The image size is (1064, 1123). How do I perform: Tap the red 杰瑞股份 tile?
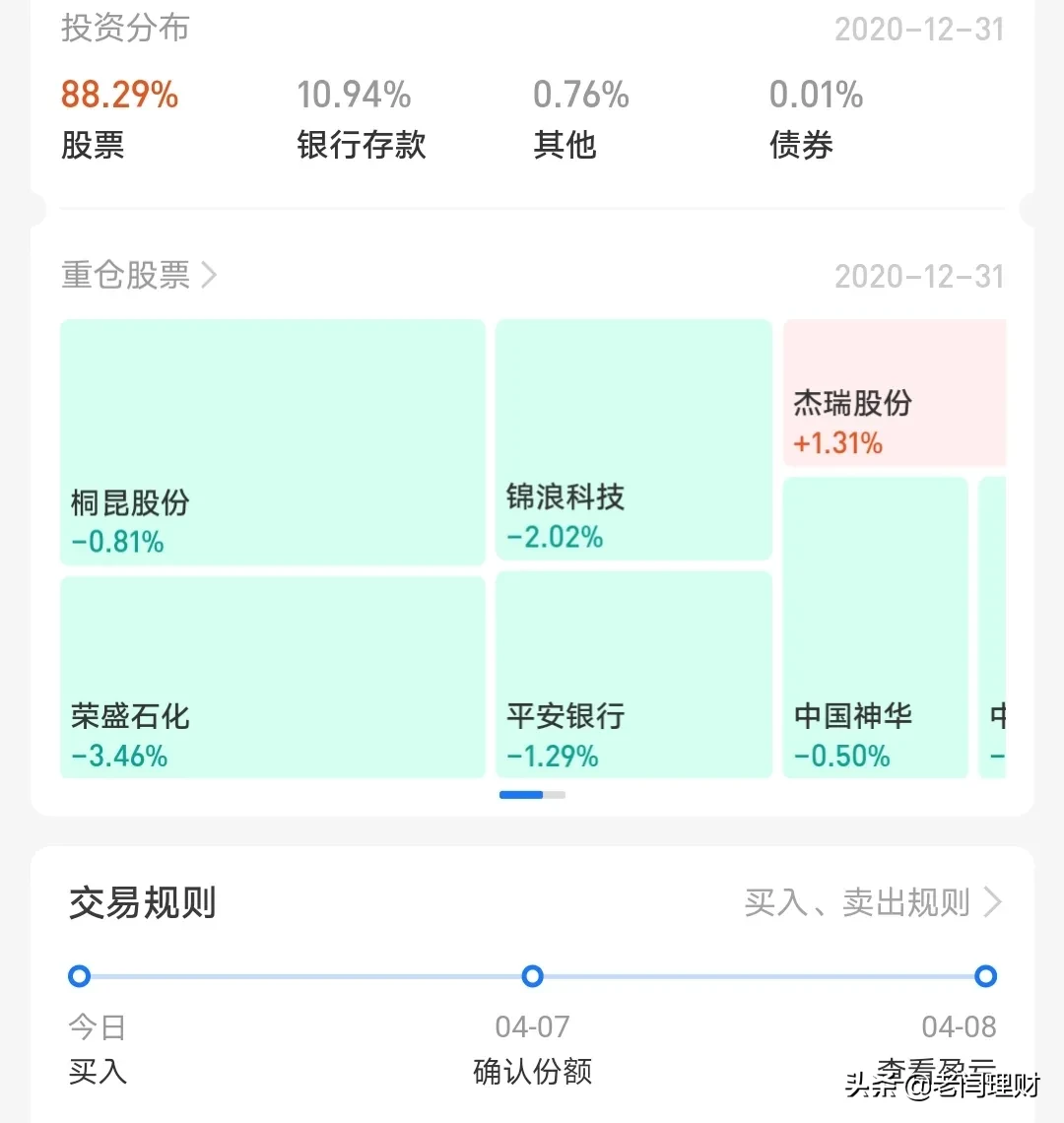(x=895, y=393)
